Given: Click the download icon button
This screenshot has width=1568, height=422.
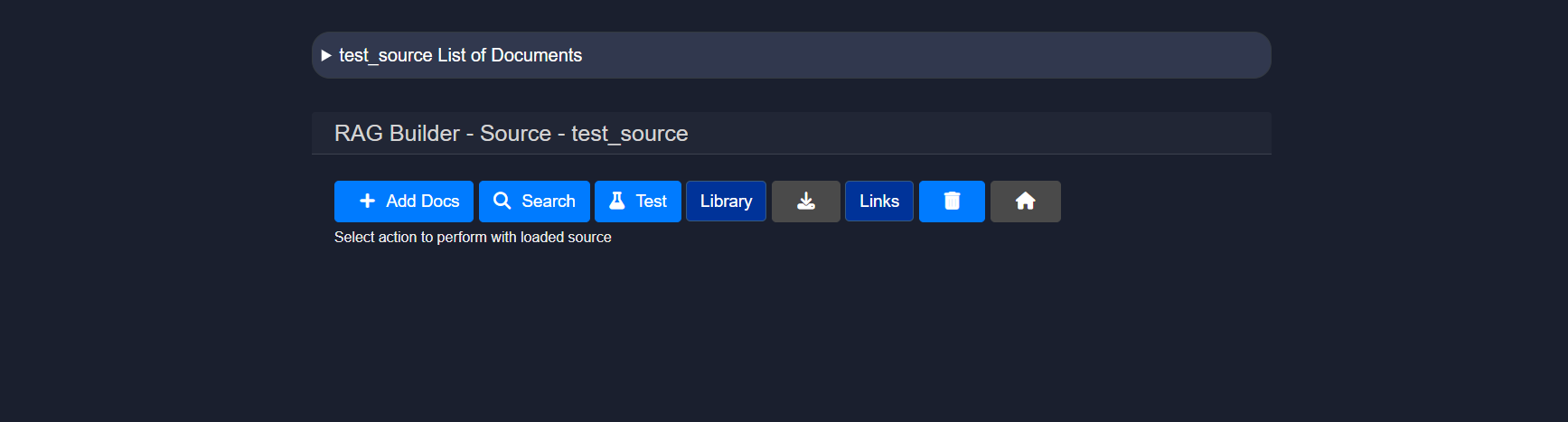Looking at the screenshot, I should click(x=805, y=202).
